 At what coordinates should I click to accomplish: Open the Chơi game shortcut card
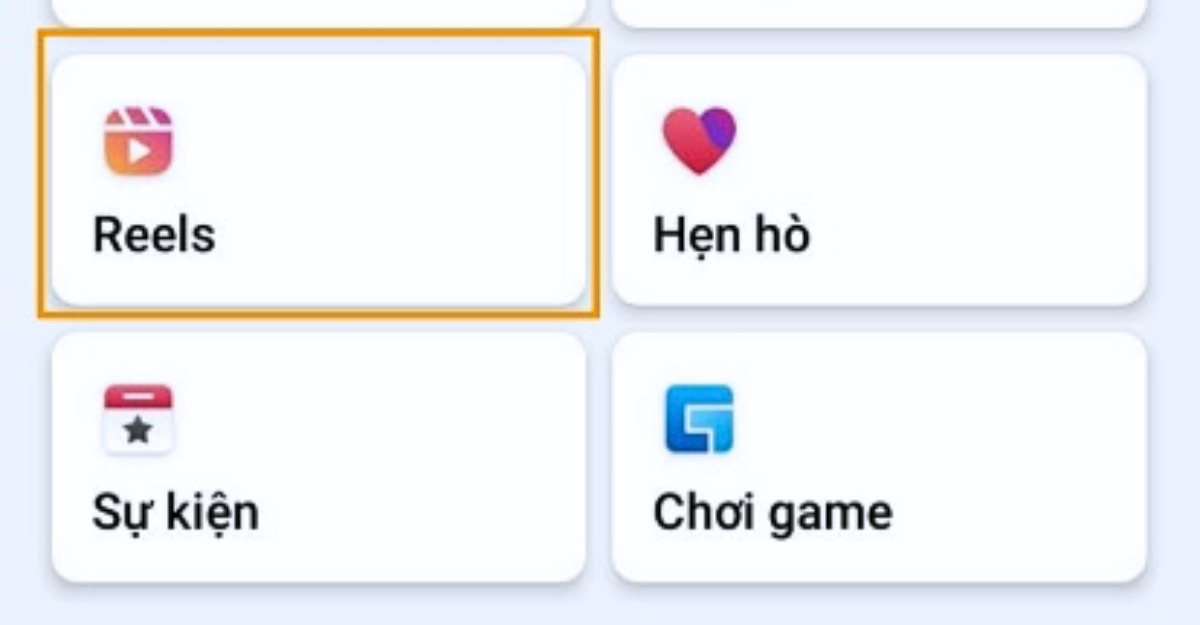point(879,457)
